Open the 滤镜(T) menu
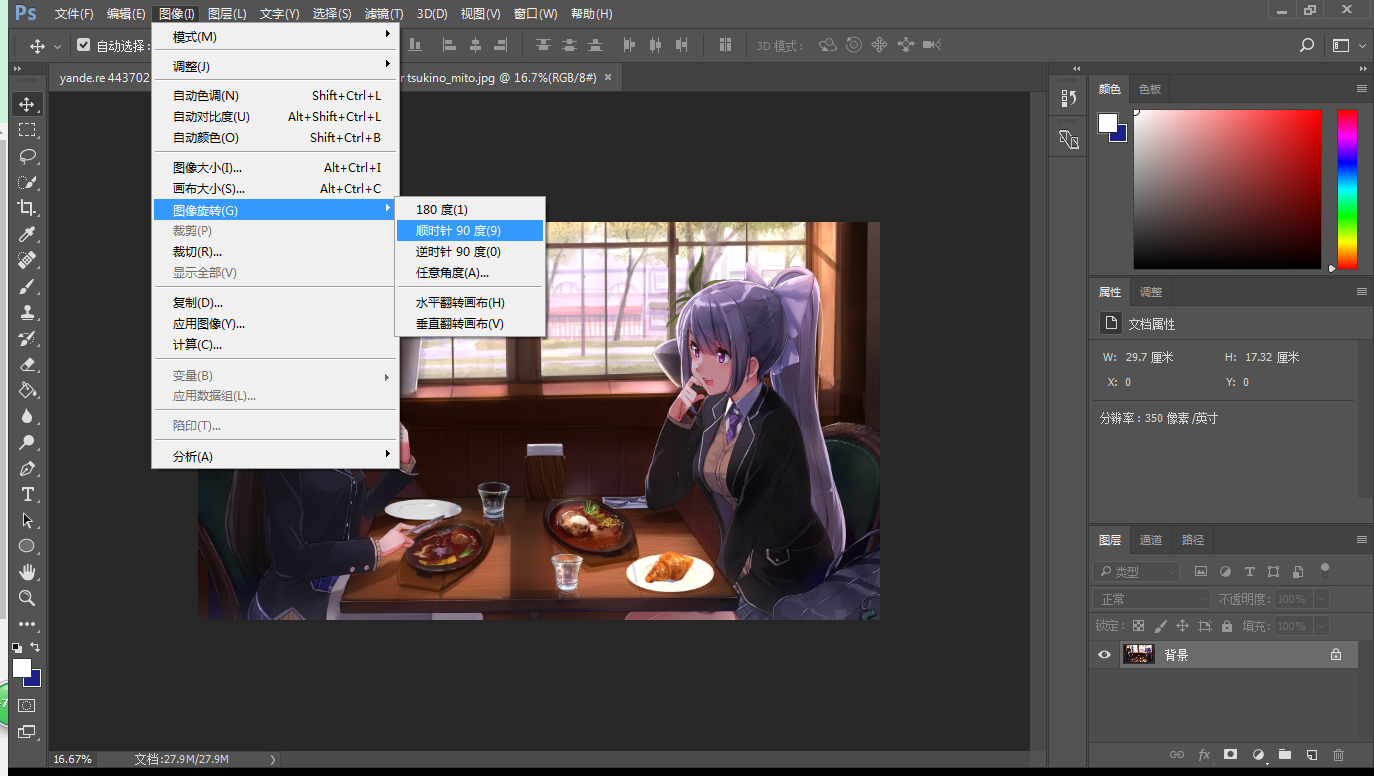Viewport: 1374px width, 776px height. (x=384, y=14)
